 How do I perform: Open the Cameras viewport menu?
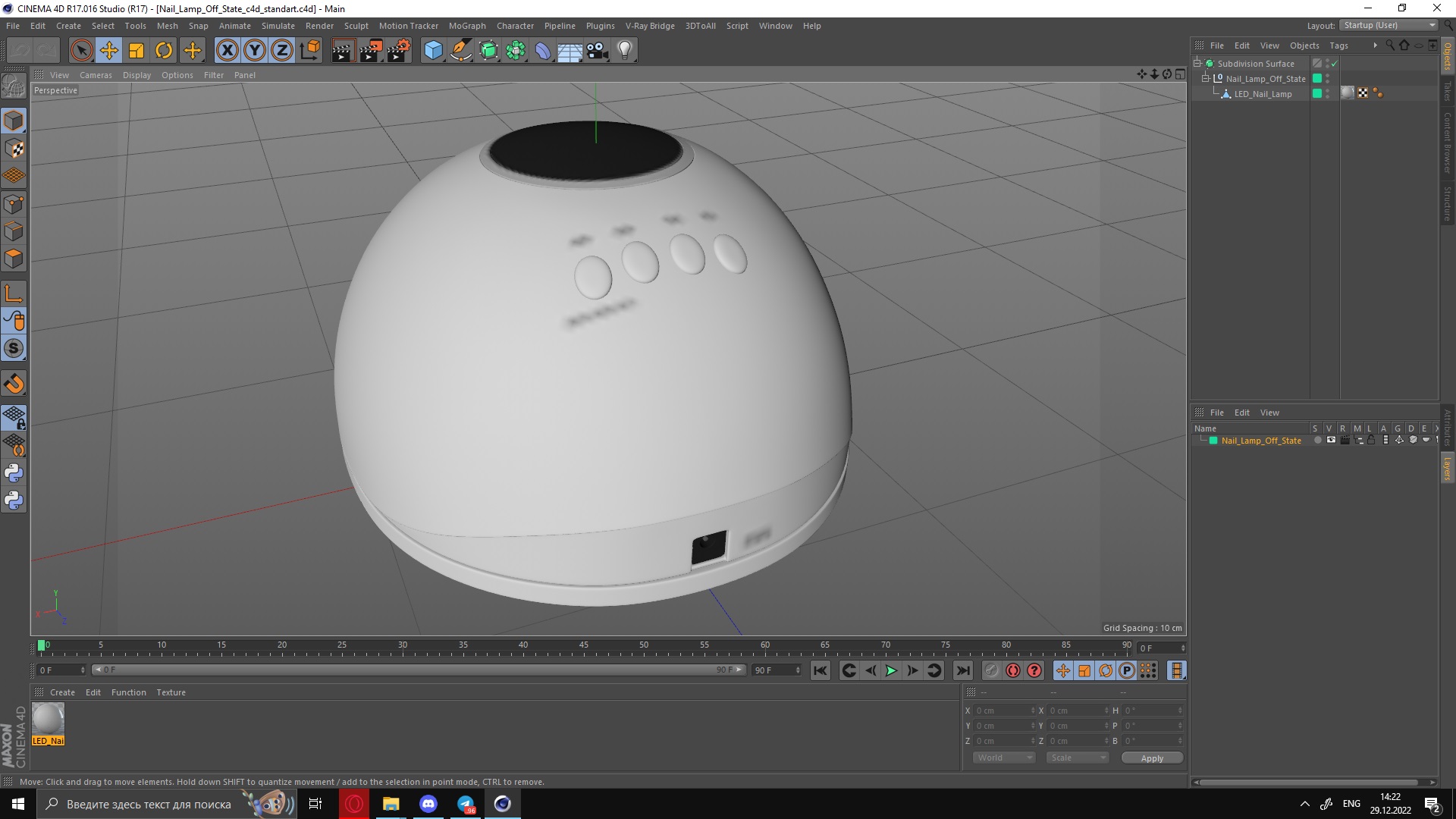tap(96, 75)
